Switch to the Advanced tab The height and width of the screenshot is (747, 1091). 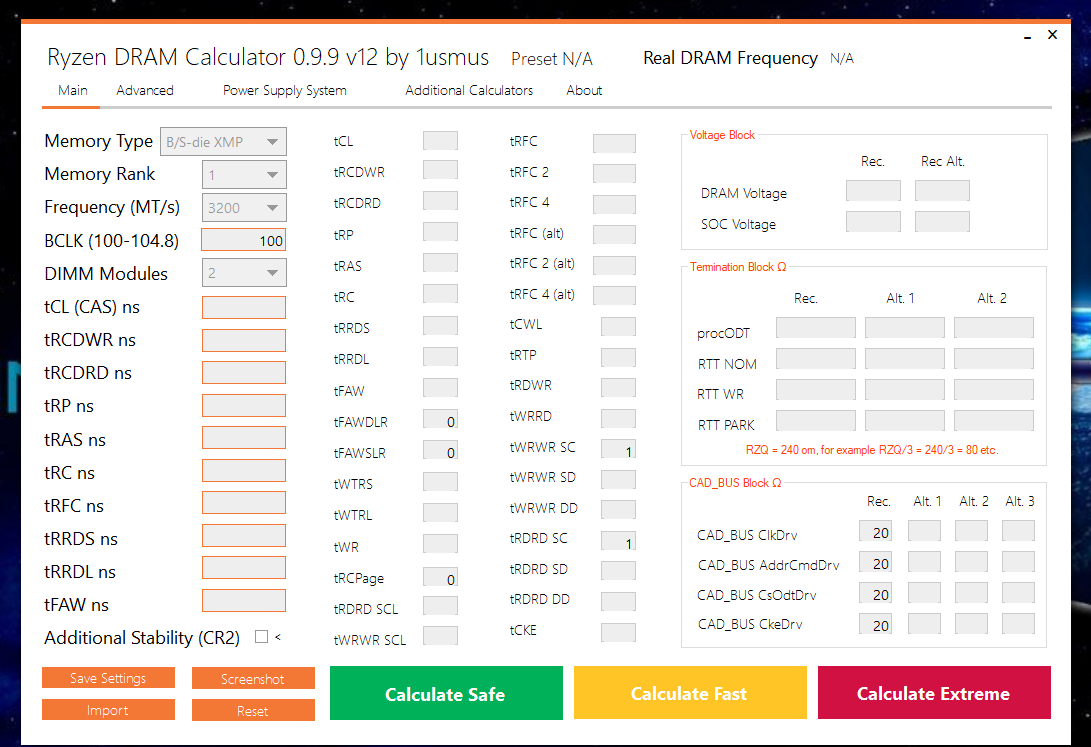tap(145, 90)
